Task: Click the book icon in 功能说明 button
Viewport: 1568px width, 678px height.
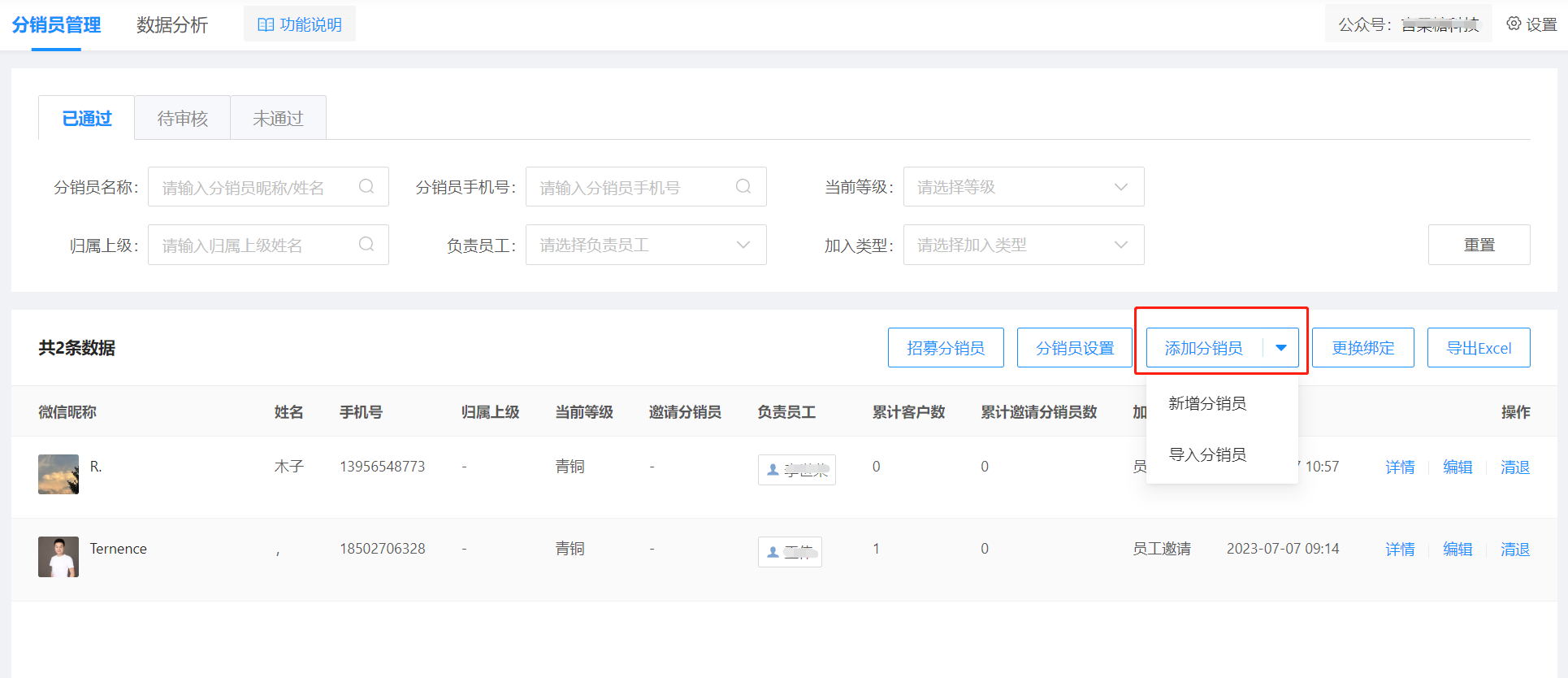Action: point(266,24)
